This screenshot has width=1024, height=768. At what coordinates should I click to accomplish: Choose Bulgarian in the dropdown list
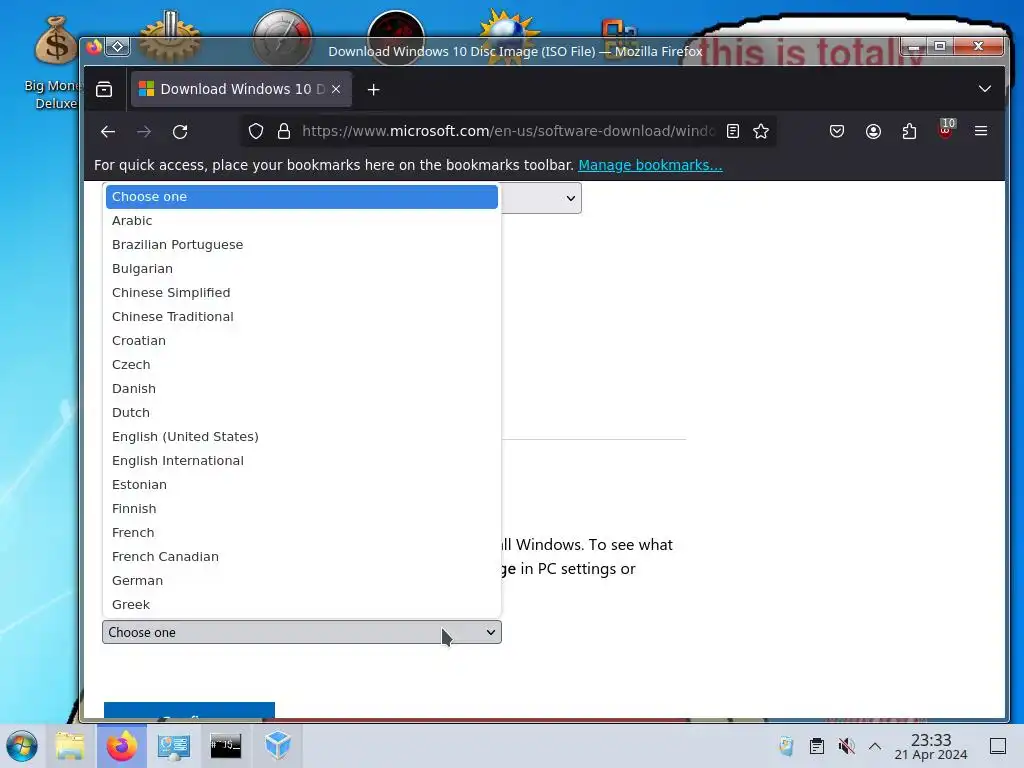[x=302, y=269]
